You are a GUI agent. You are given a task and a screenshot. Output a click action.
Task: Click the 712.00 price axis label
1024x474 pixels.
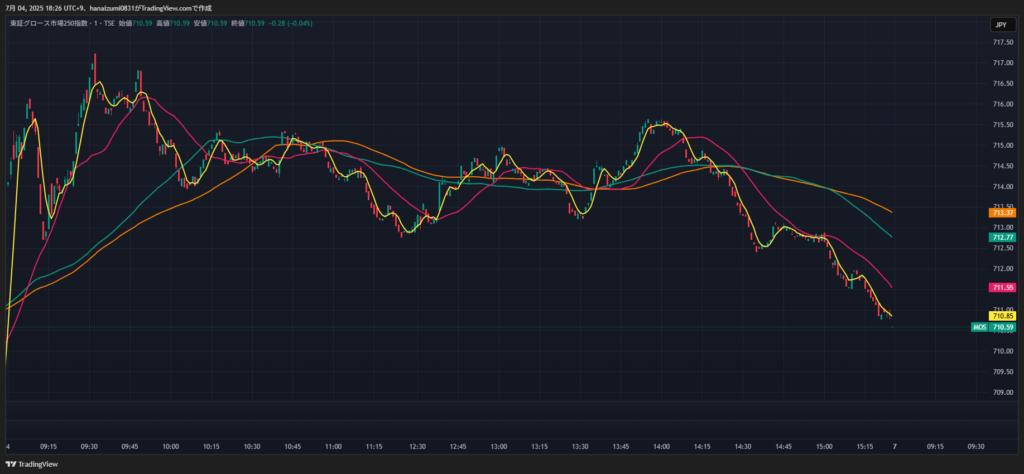[1002, 268]
